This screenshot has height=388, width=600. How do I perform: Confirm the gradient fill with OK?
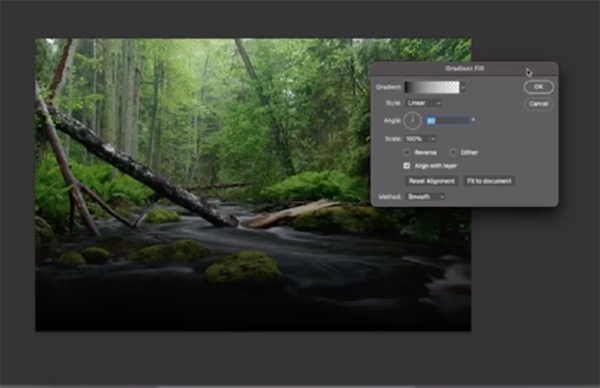[x=538, y=87]
